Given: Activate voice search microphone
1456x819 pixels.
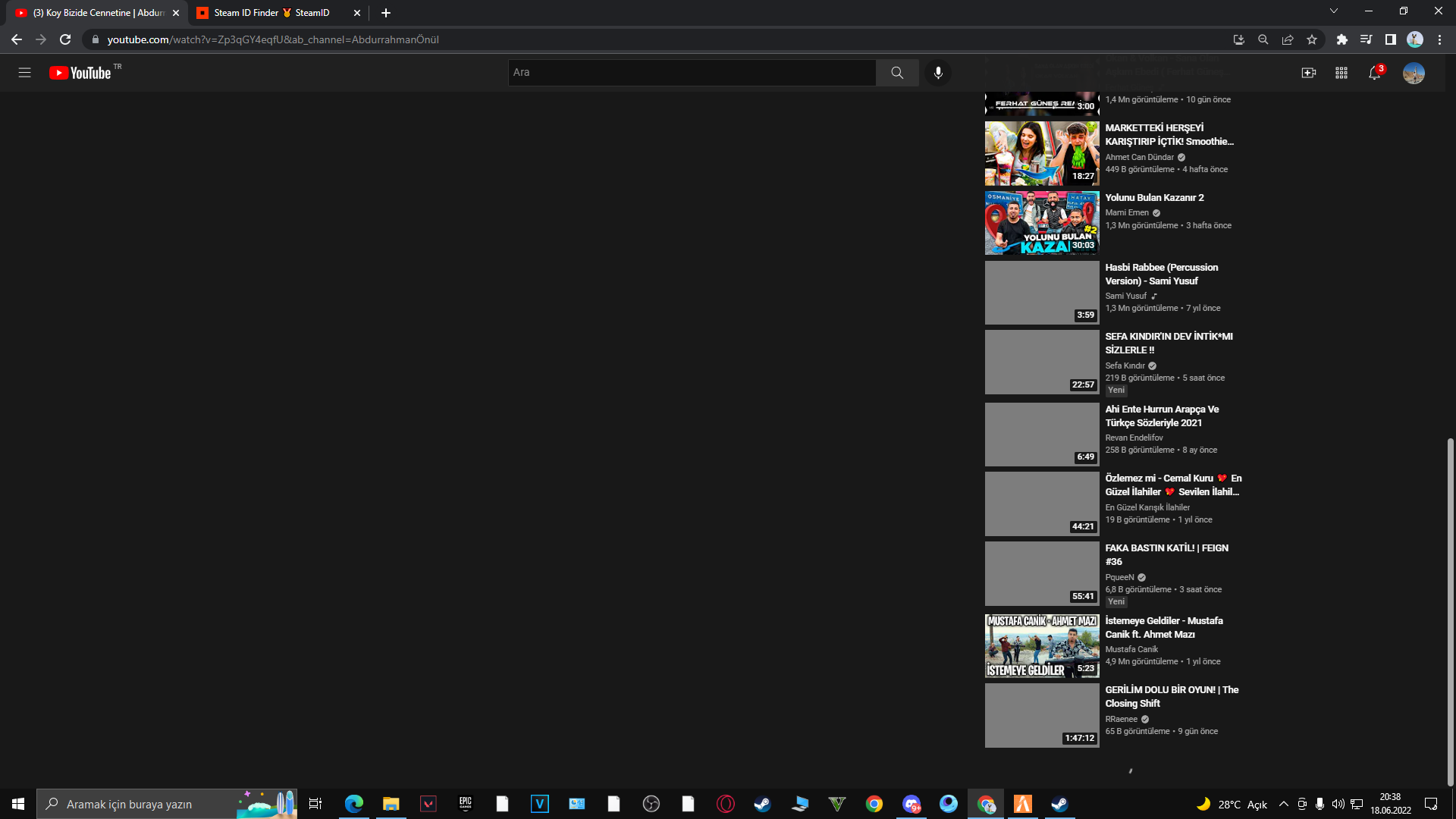Looking at the screenshot, I should coord(938,73).
